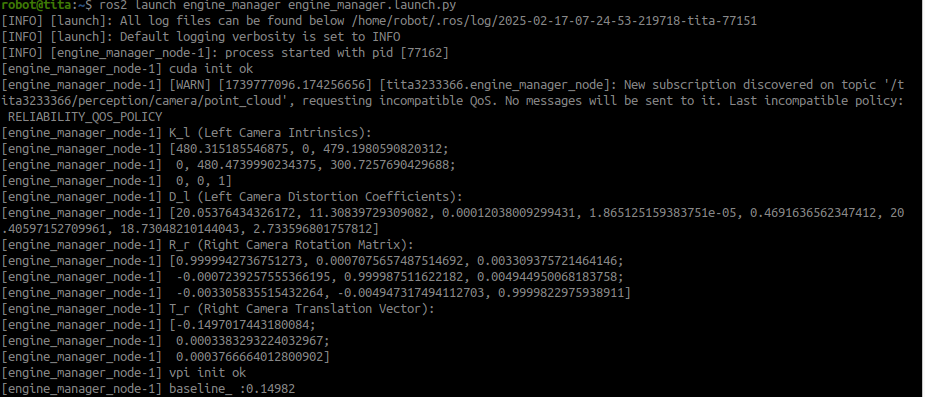The image size is (925, 397).
Task: Click the robot@tita shell prompt
Action: pos(47,5)
